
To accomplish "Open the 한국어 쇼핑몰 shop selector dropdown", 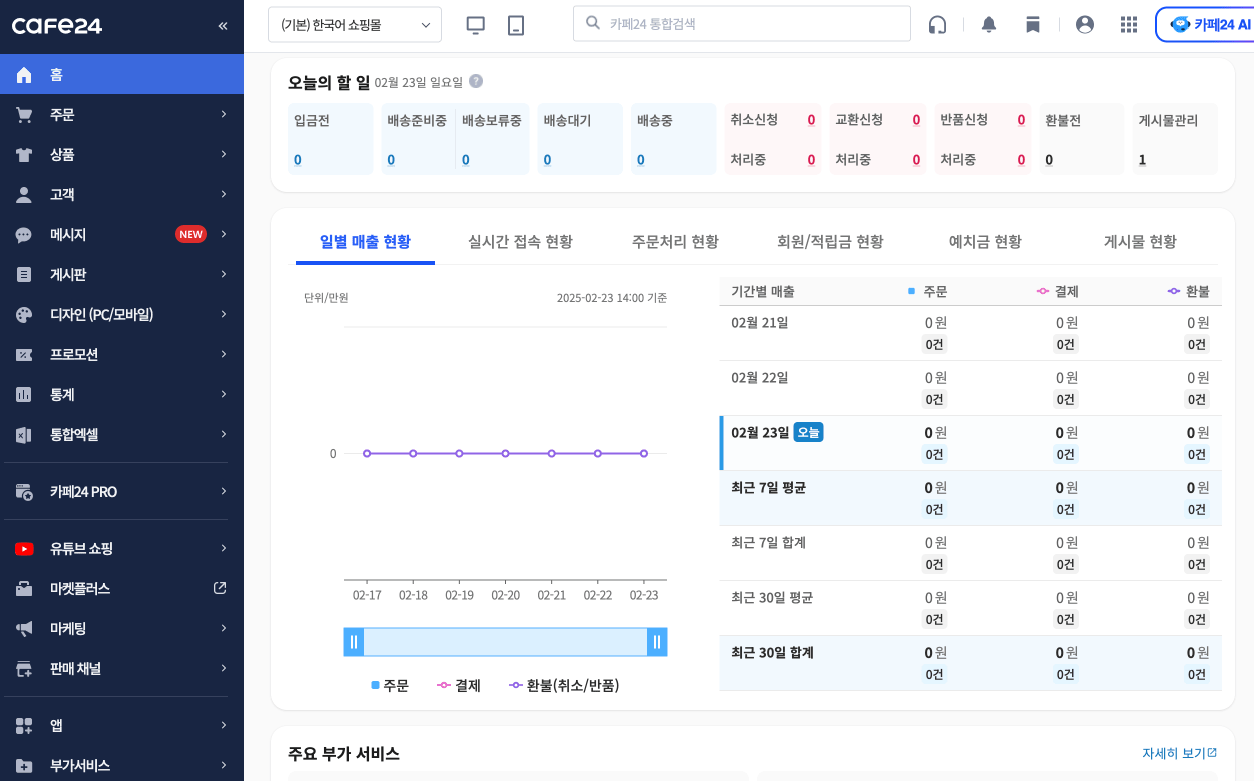I will click(x=355, y=25).
